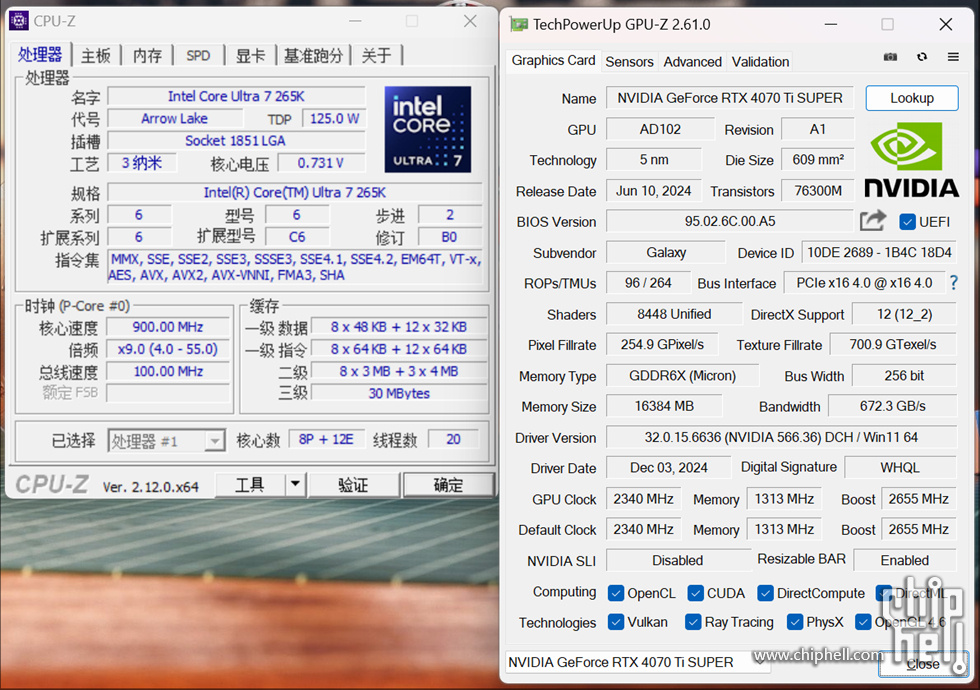Switch to the Sensors tab in GPU-Z

629,61
